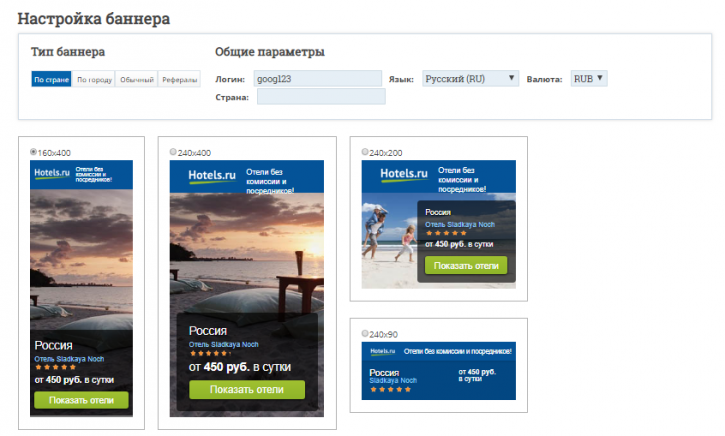Click star rating in the 240x90 banner
Image resolution: width=725 pixels, height=436 pixels.
tap(390, 389)
